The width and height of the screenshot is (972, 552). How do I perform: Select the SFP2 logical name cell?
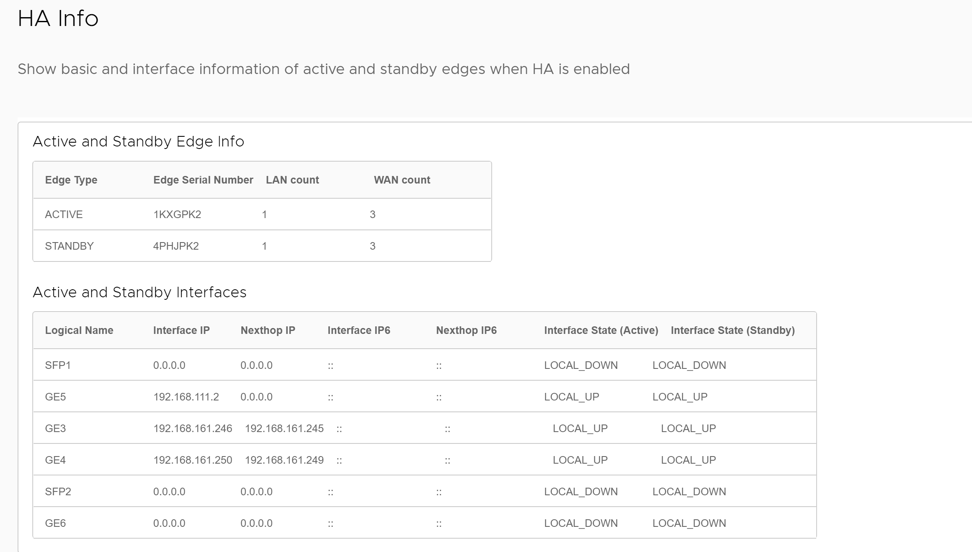tap(58, 492)
